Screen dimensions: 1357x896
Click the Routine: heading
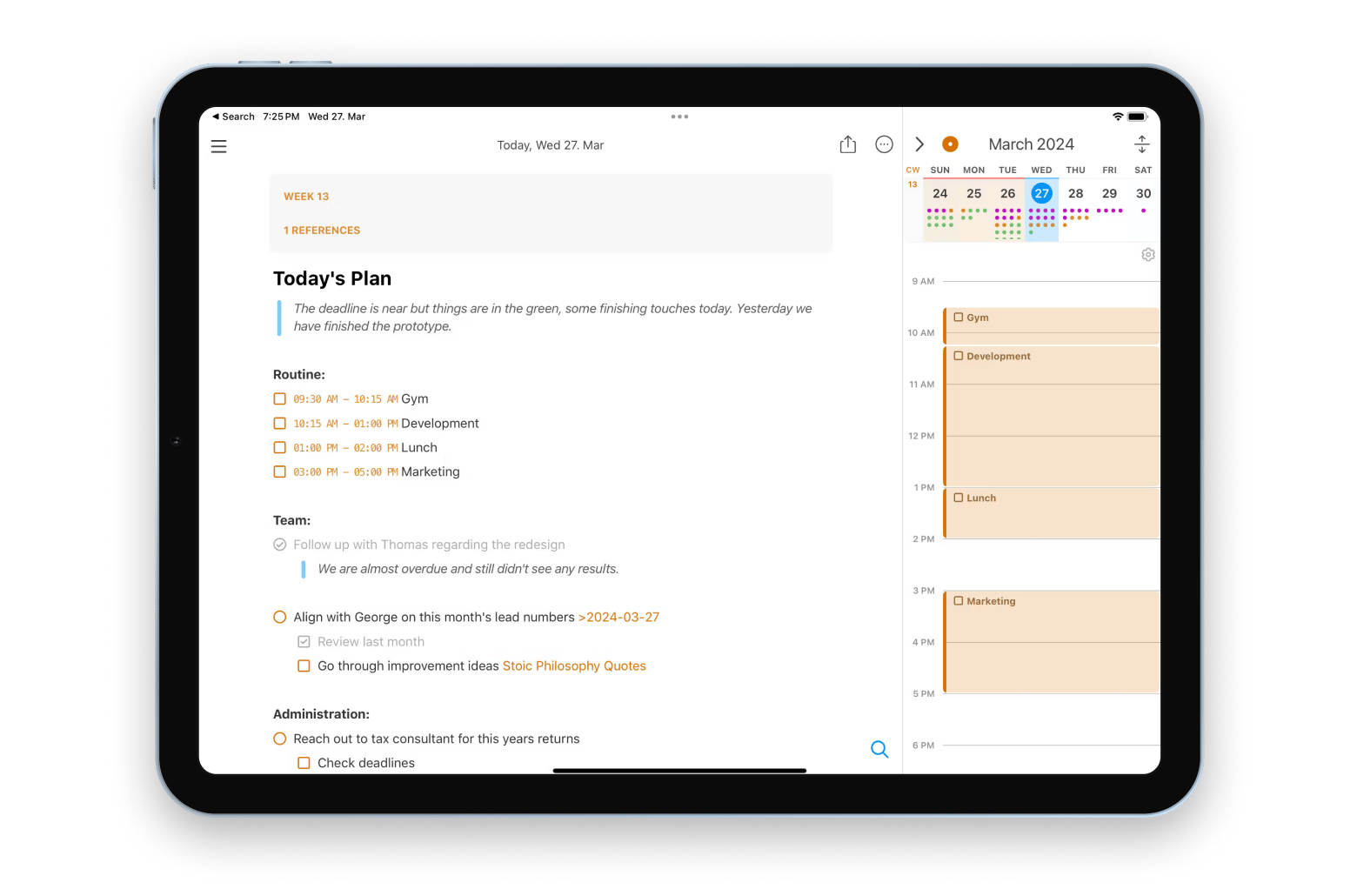299,374
